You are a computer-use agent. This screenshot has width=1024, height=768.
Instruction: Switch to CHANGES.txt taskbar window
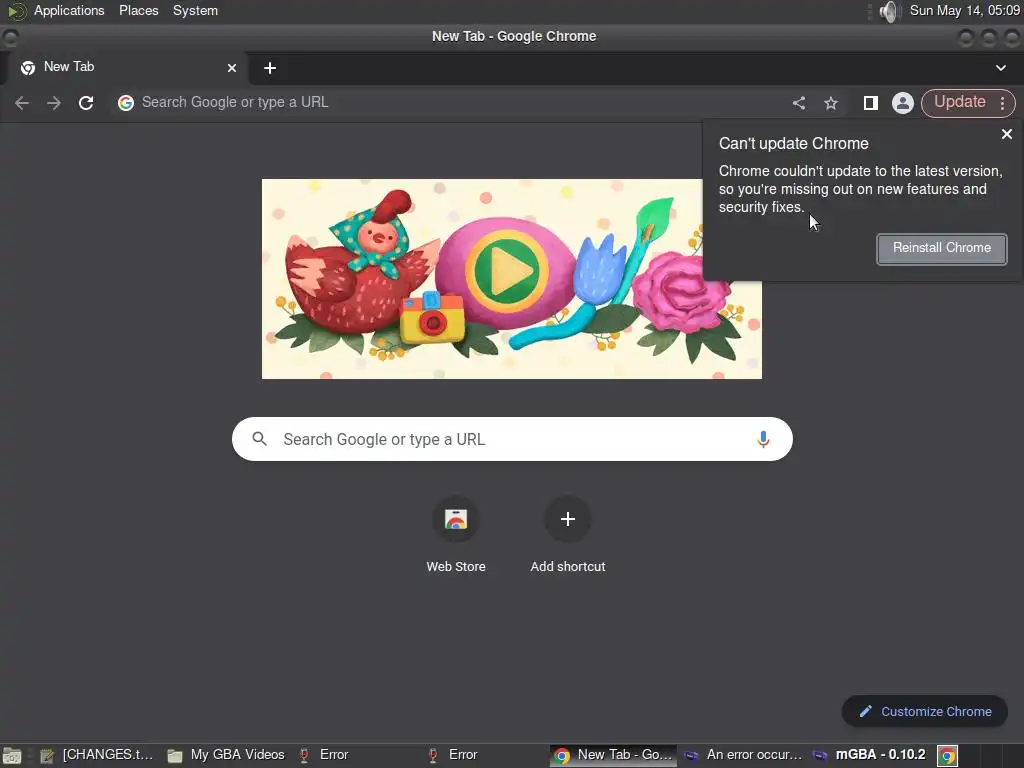pos(97,755)
